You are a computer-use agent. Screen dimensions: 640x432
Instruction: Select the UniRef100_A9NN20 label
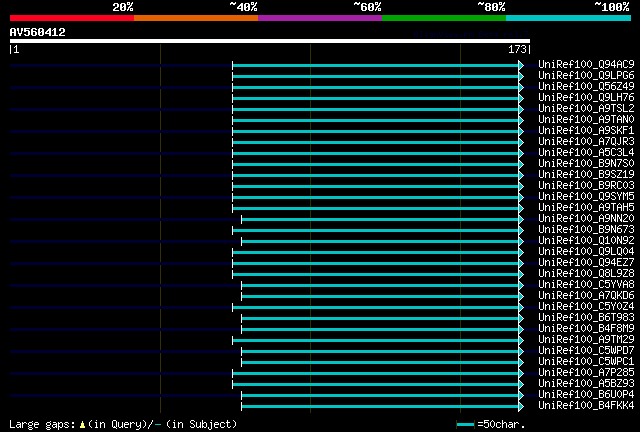pos(586,219)
